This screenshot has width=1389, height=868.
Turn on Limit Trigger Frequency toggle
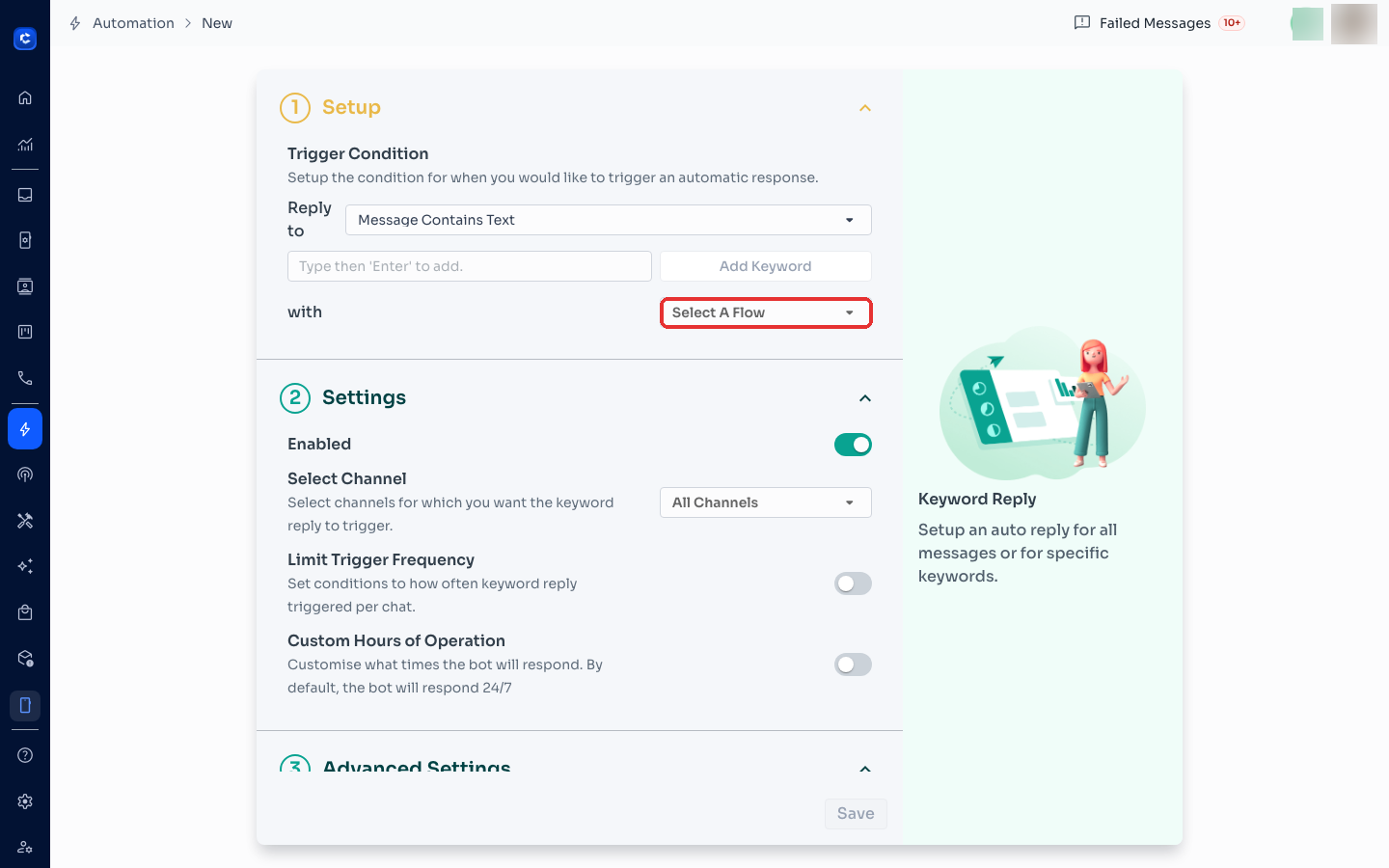(x=853, y=583)
